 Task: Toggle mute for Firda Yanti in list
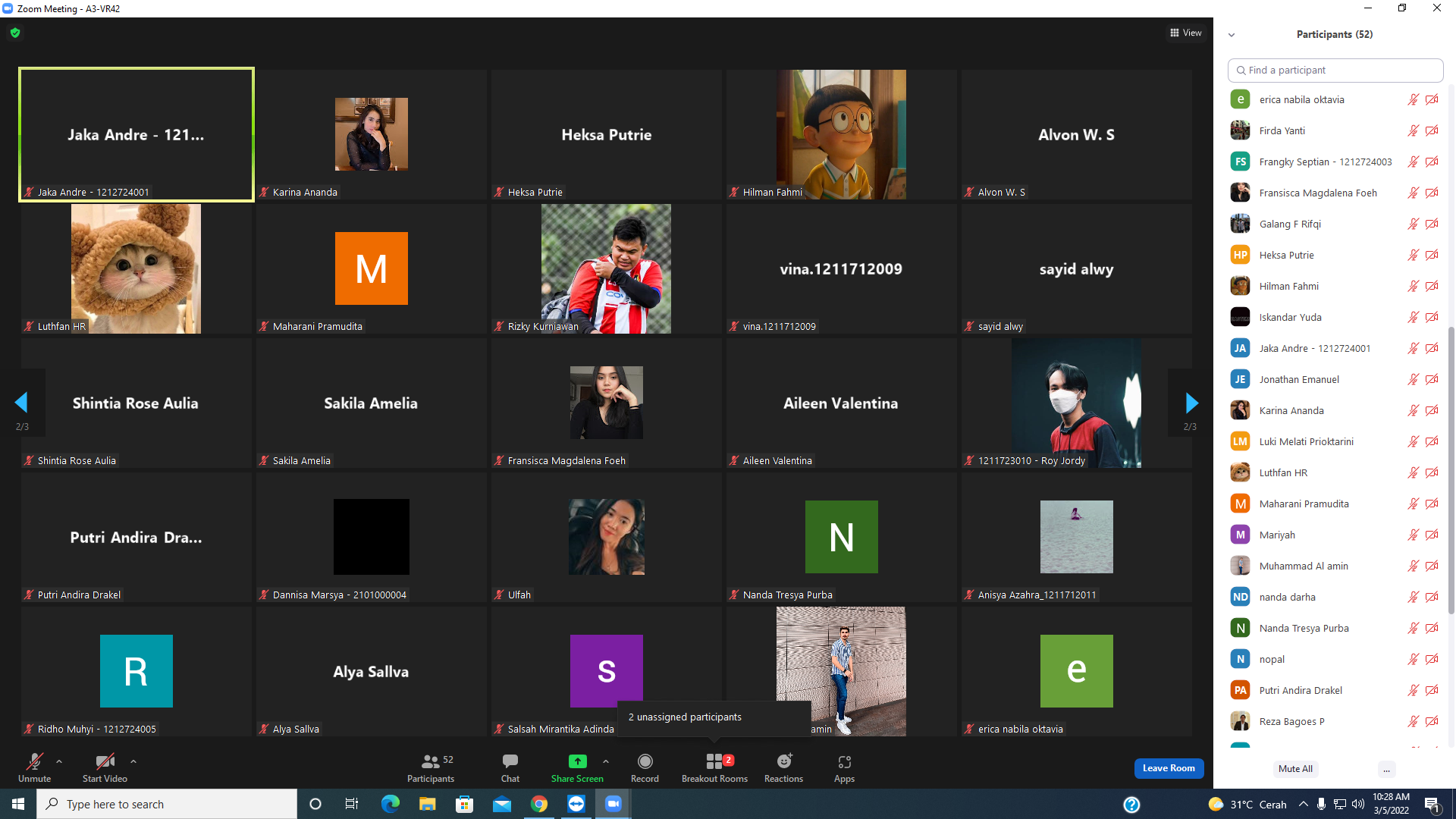click(1413, 130)
